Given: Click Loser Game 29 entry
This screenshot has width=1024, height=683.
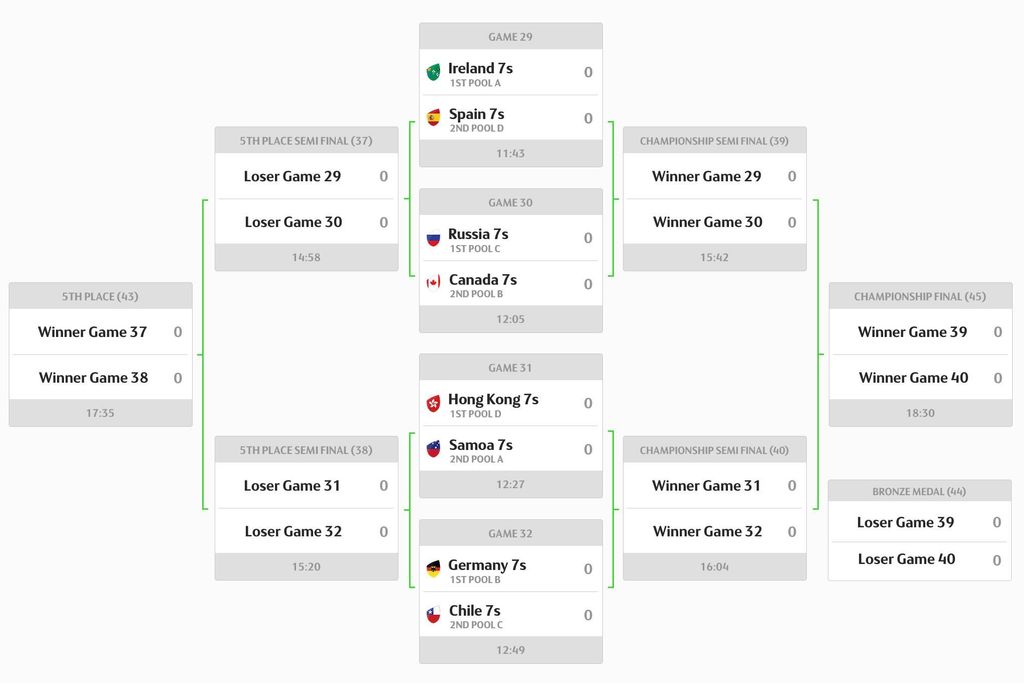Looking at the screenshot, I should 292,176.
